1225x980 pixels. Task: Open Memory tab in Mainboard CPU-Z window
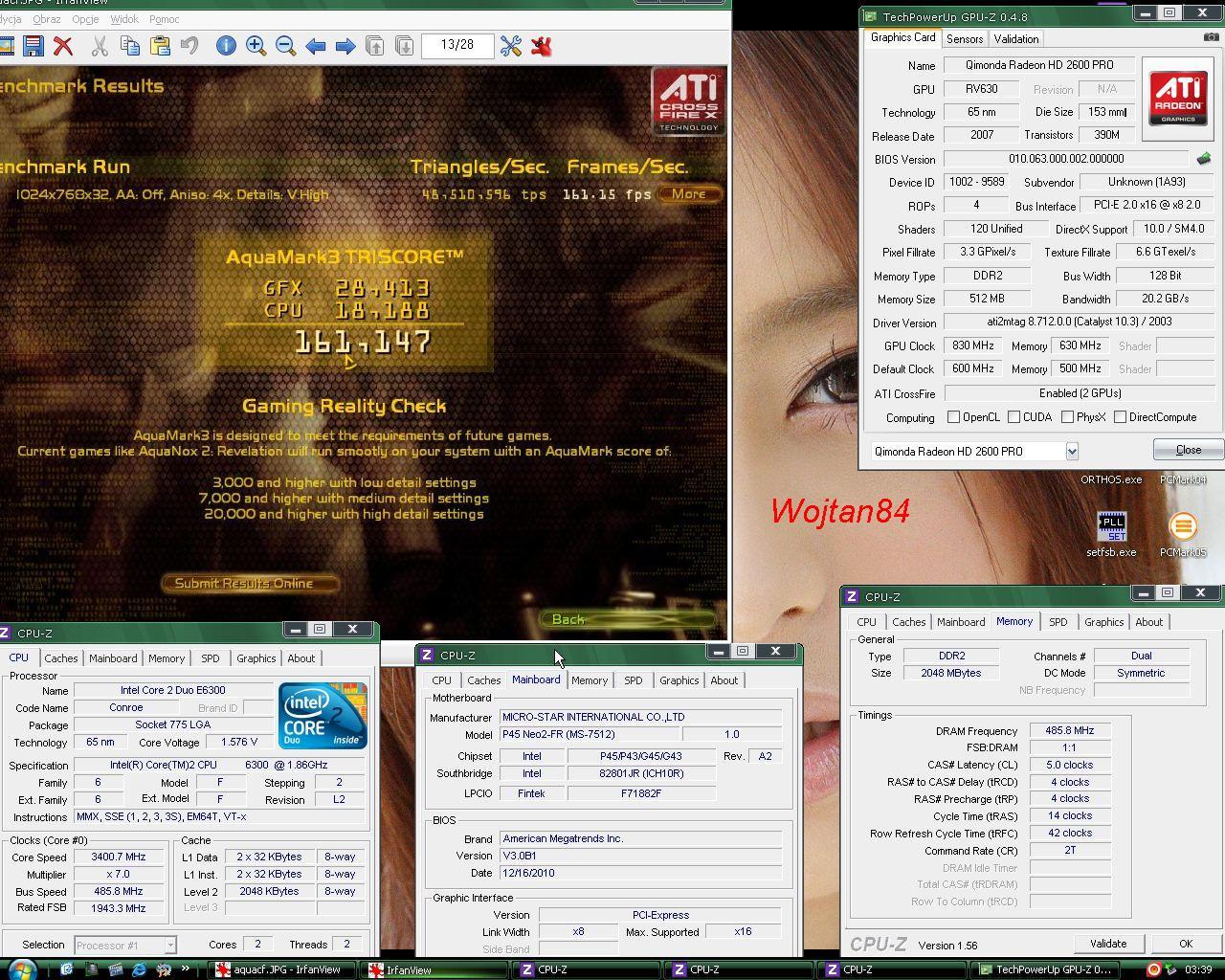point(590,680)
